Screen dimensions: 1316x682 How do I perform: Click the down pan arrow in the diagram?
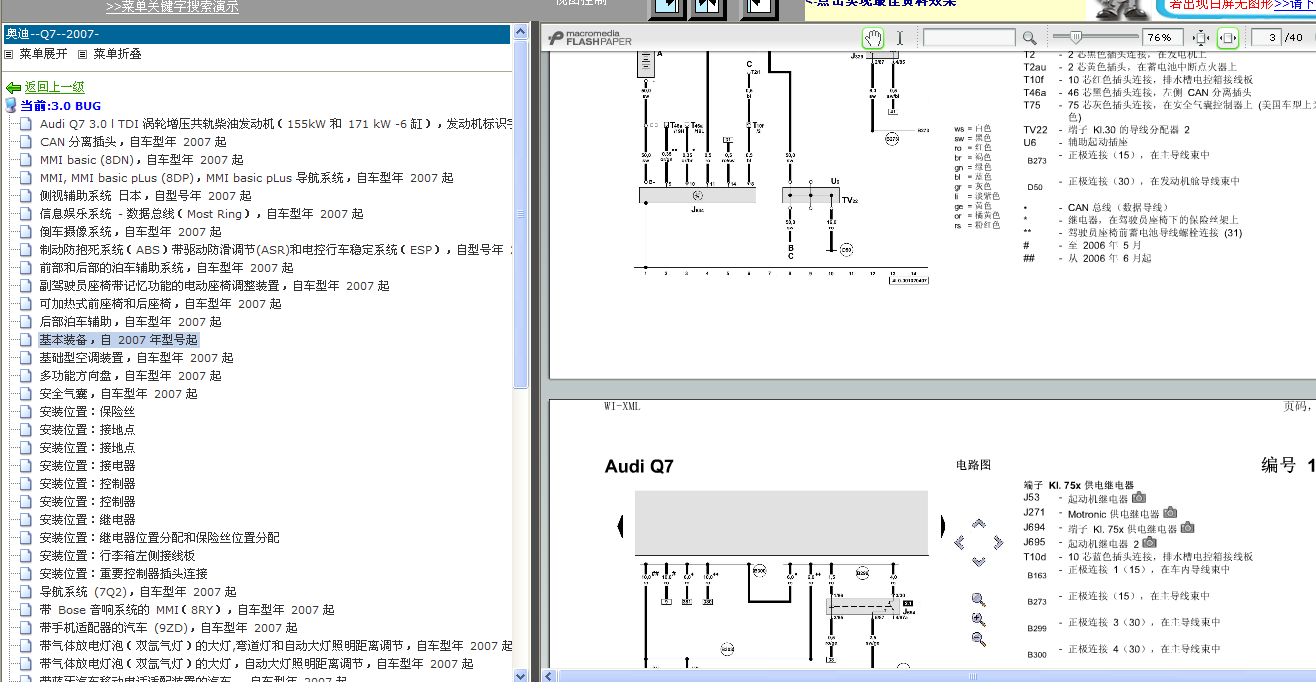coord(977,560)
